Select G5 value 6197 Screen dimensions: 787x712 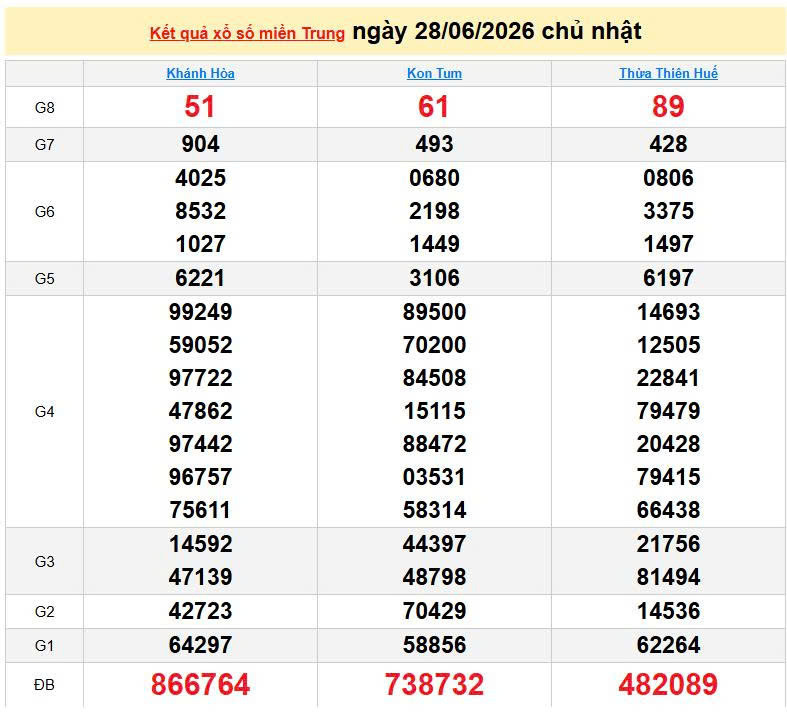tap(668, 278)
